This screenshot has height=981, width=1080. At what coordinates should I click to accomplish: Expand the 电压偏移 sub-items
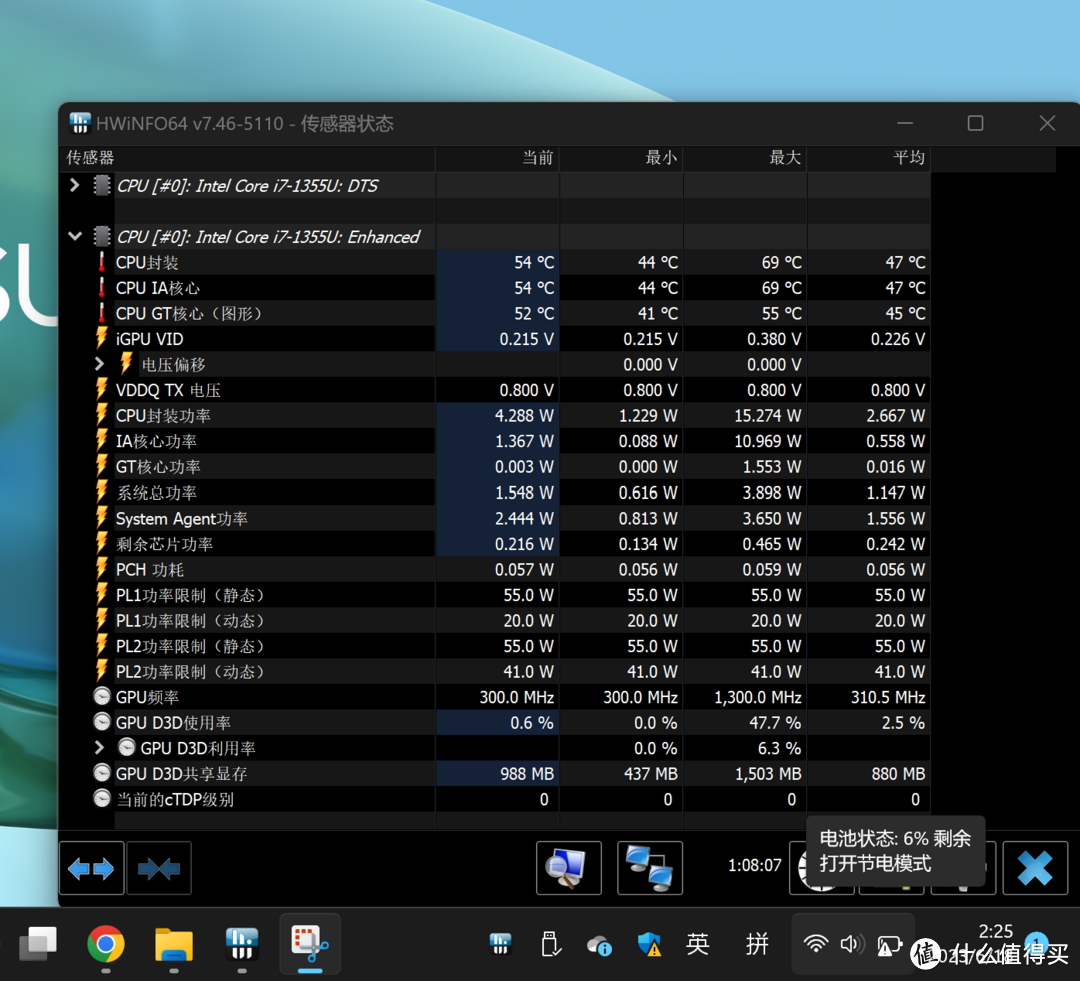click(99, 364)
